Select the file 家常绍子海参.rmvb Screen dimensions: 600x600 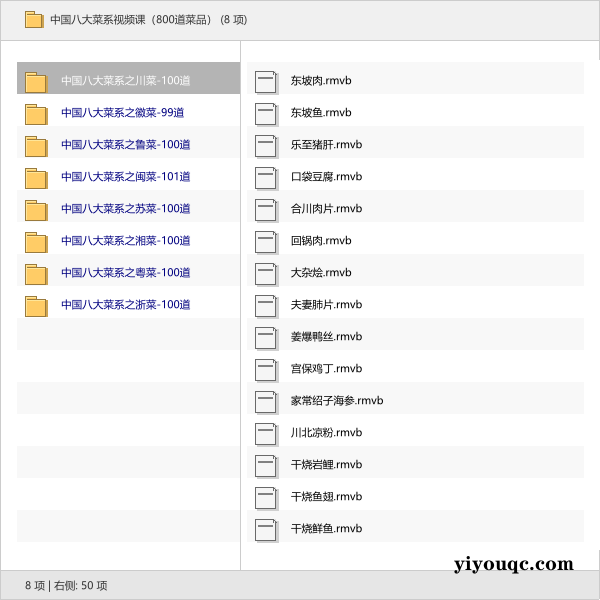point(336,401)
